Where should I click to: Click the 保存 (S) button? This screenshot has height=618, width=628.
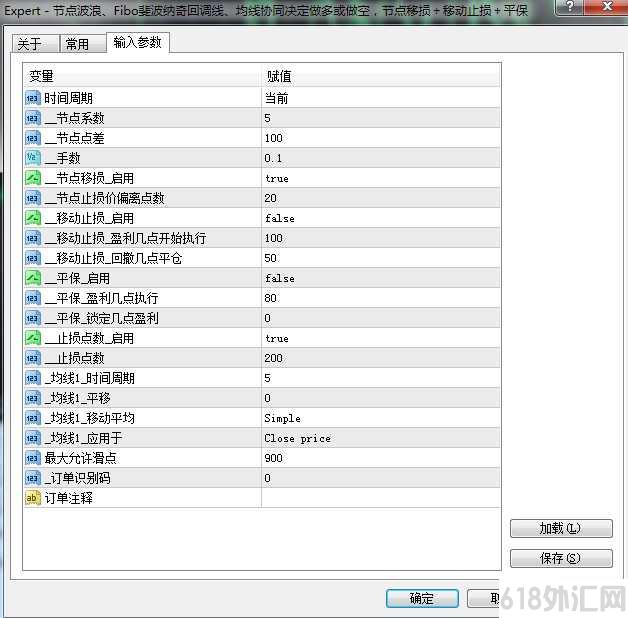point(561,558)
